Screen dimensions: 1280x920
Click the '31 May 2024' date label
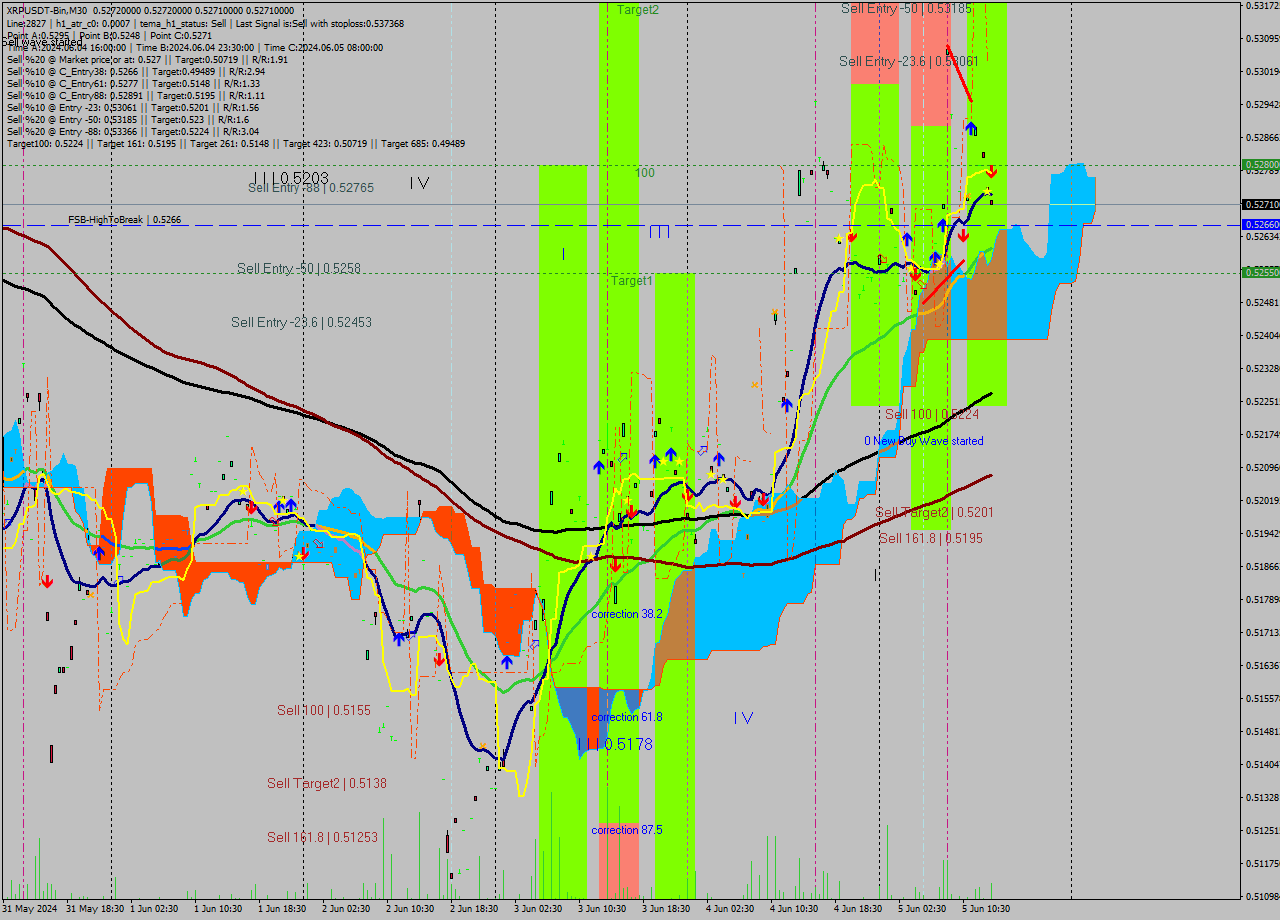(29, 909)
